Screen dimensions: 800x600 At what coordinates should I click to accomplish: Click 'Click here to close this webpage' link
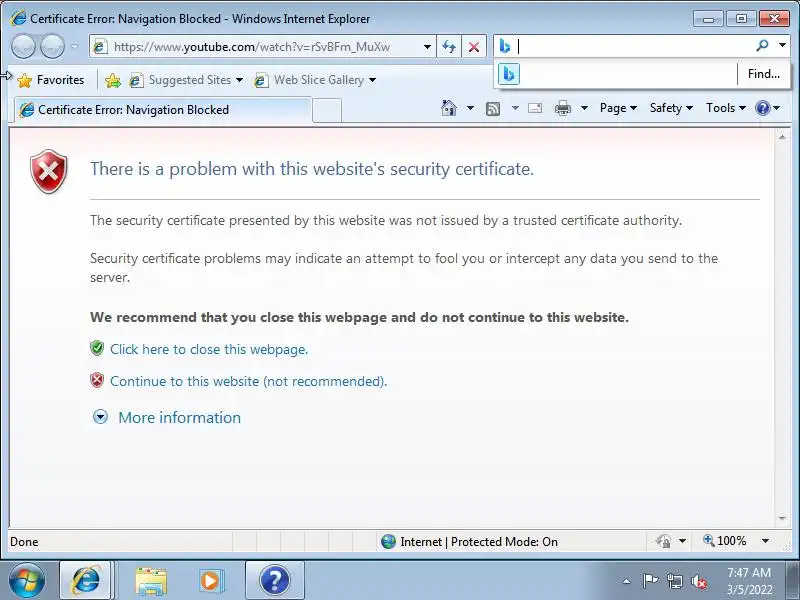point(209,349)
